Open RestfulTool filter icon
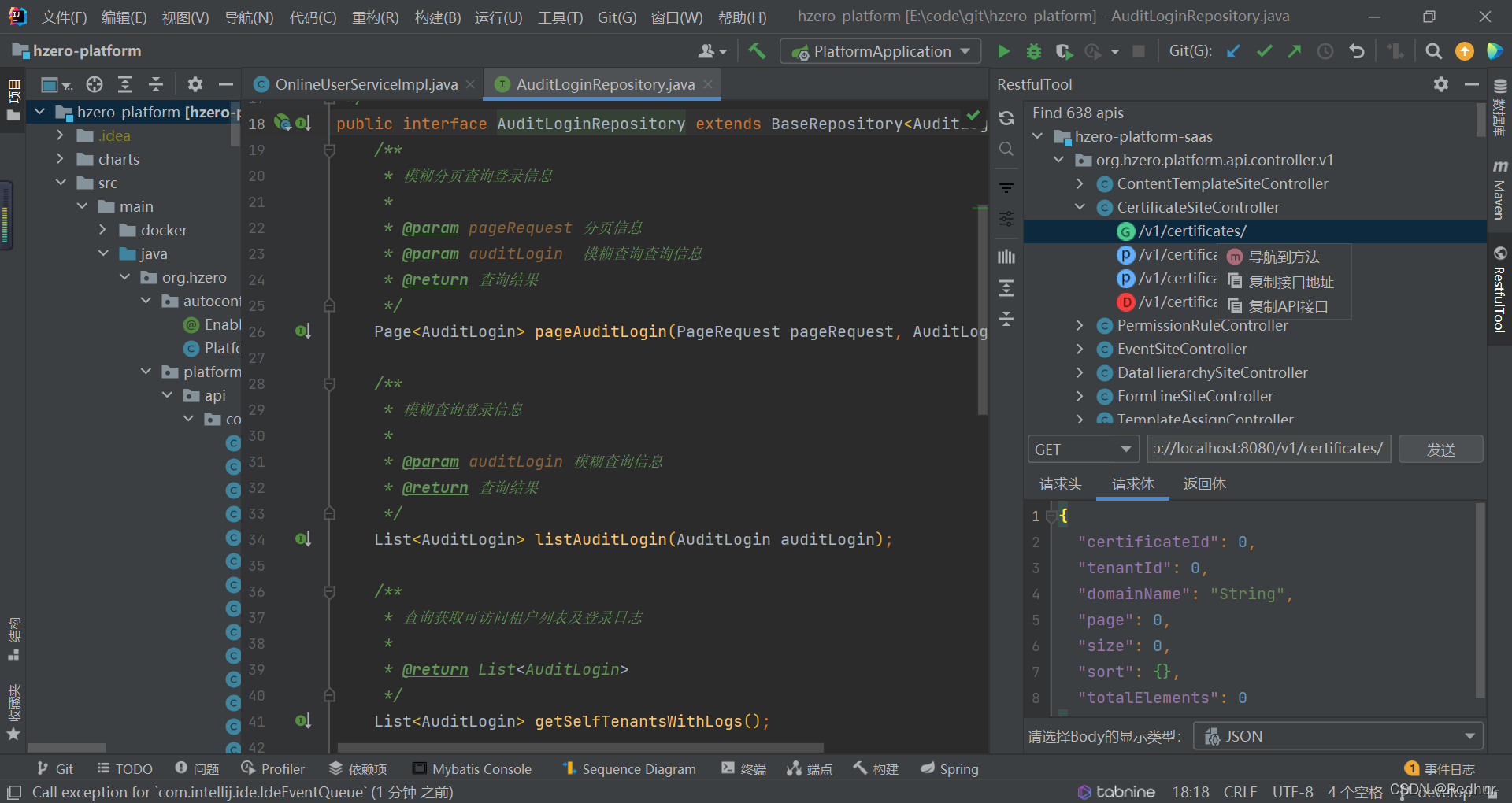1512x803 pixels. (1006, 187)
